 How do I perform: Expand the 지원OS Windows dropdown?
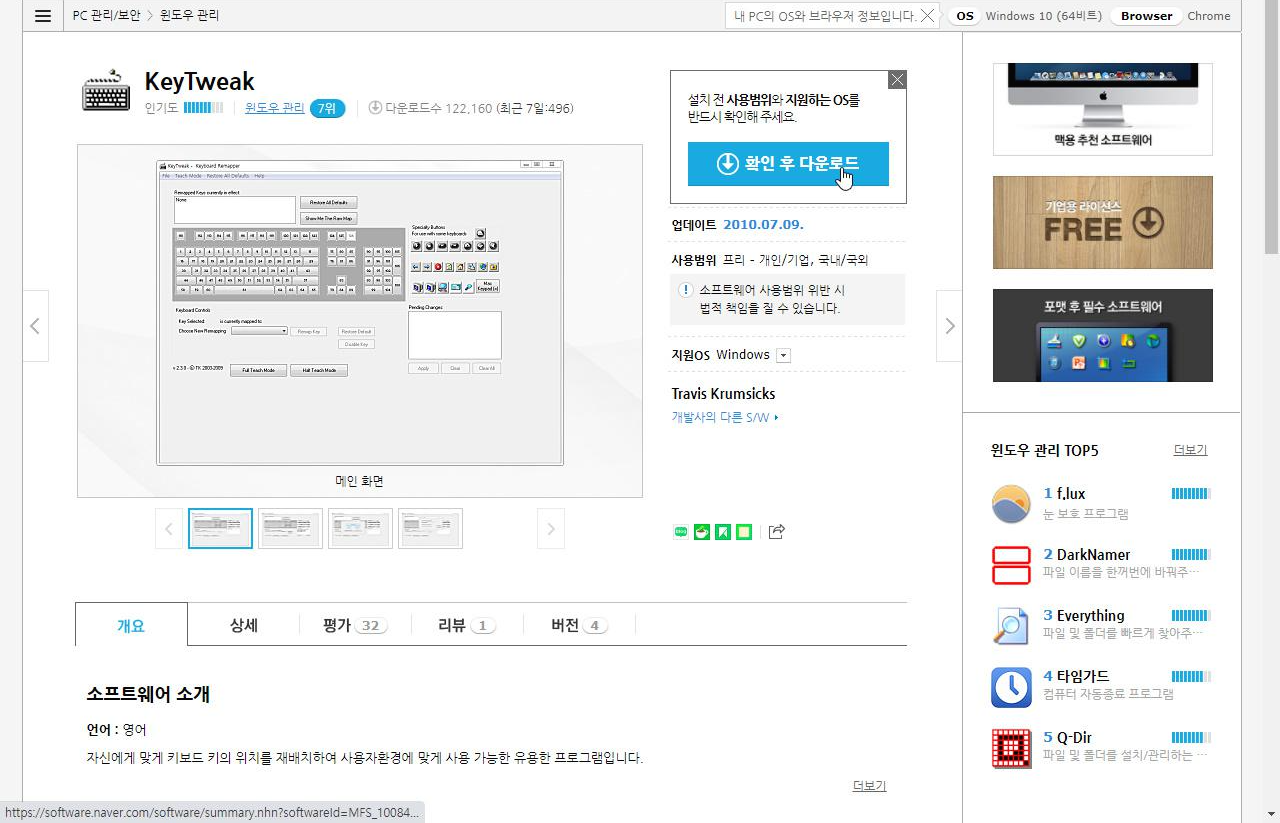coord(783,355)
